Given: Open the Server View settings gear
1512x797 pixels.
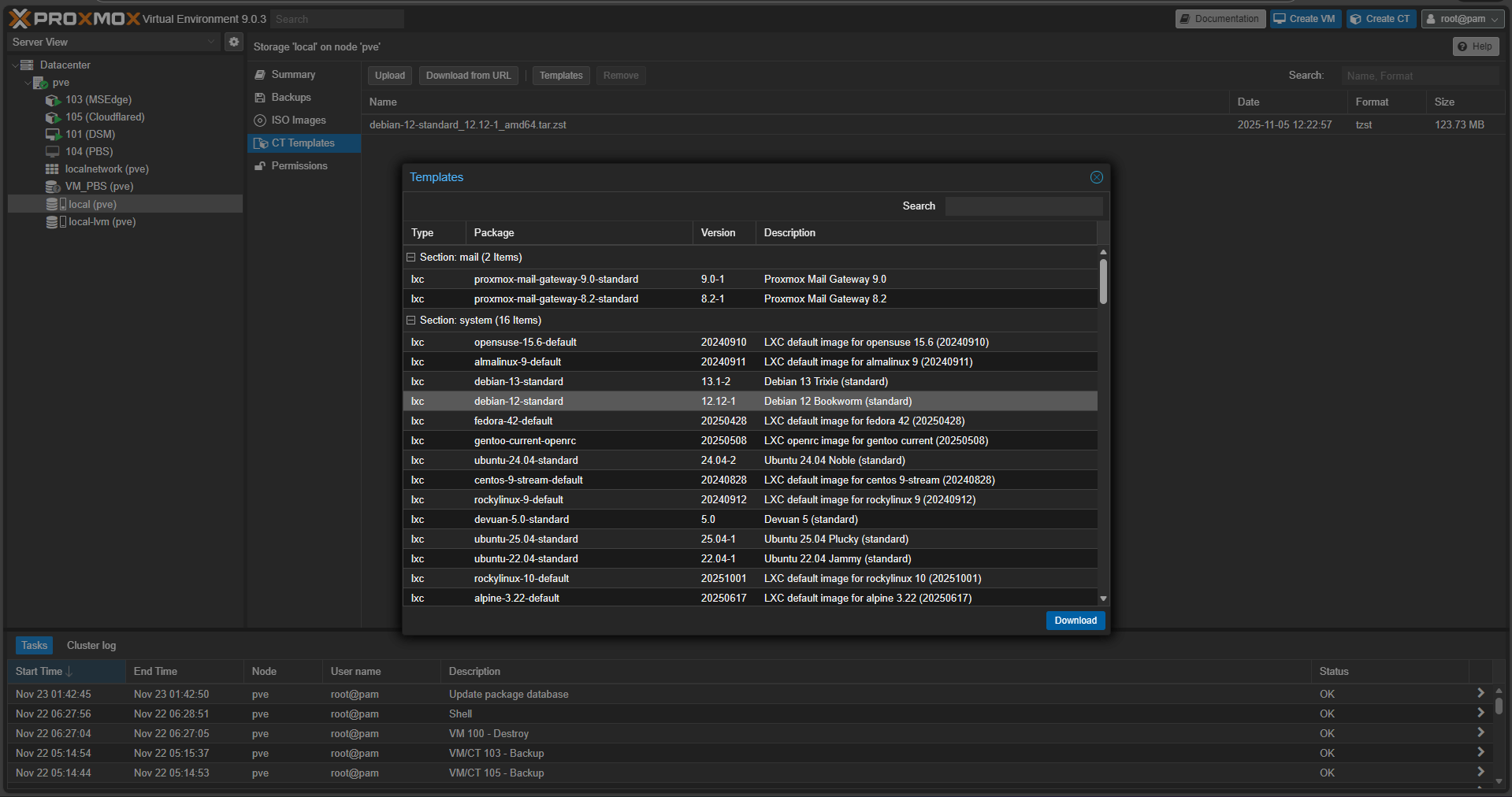Looking at the screenshot, I should (234, 42).
